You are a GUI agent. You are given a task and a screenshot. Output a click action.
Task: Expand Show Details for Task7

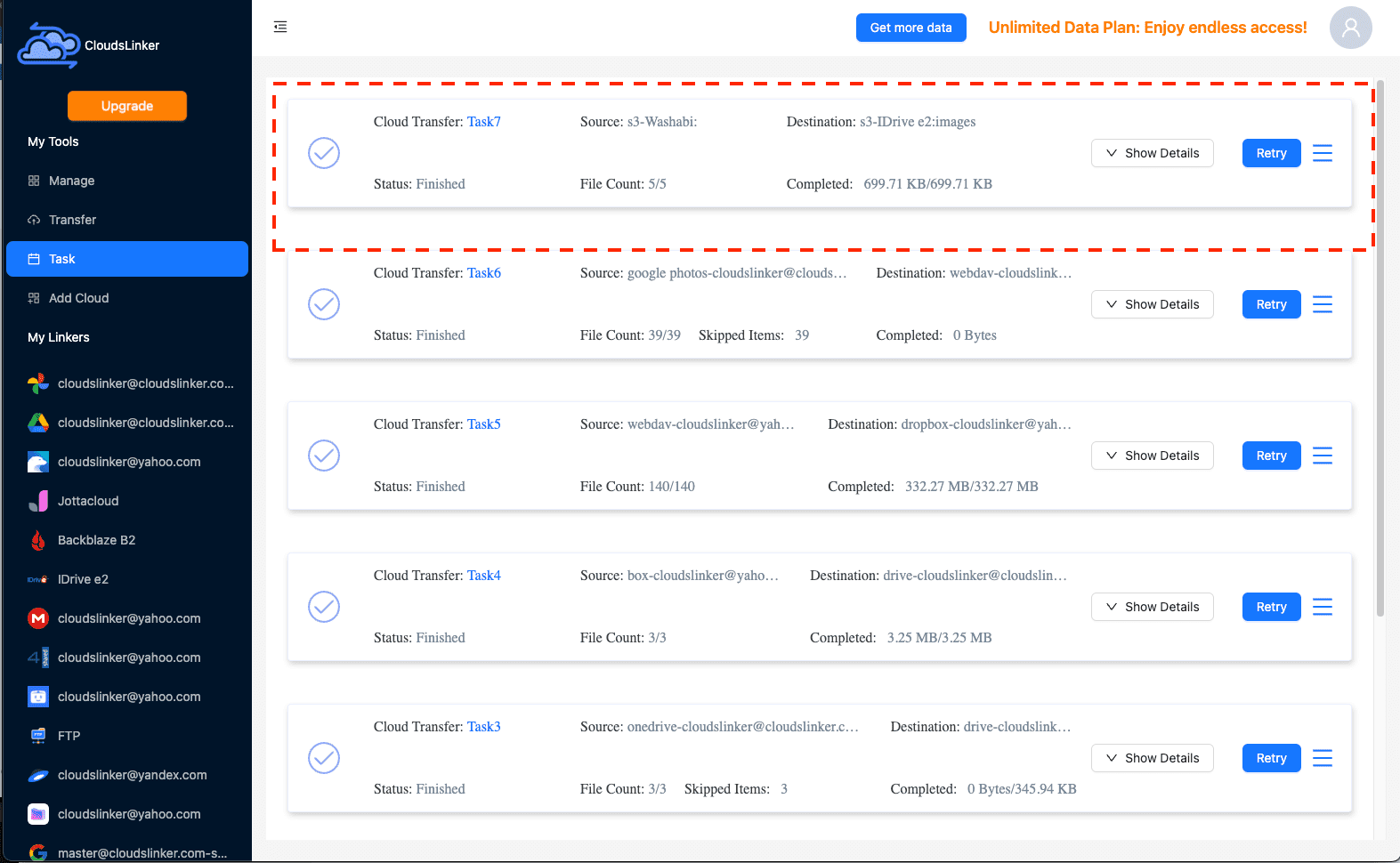[1153, 153]
